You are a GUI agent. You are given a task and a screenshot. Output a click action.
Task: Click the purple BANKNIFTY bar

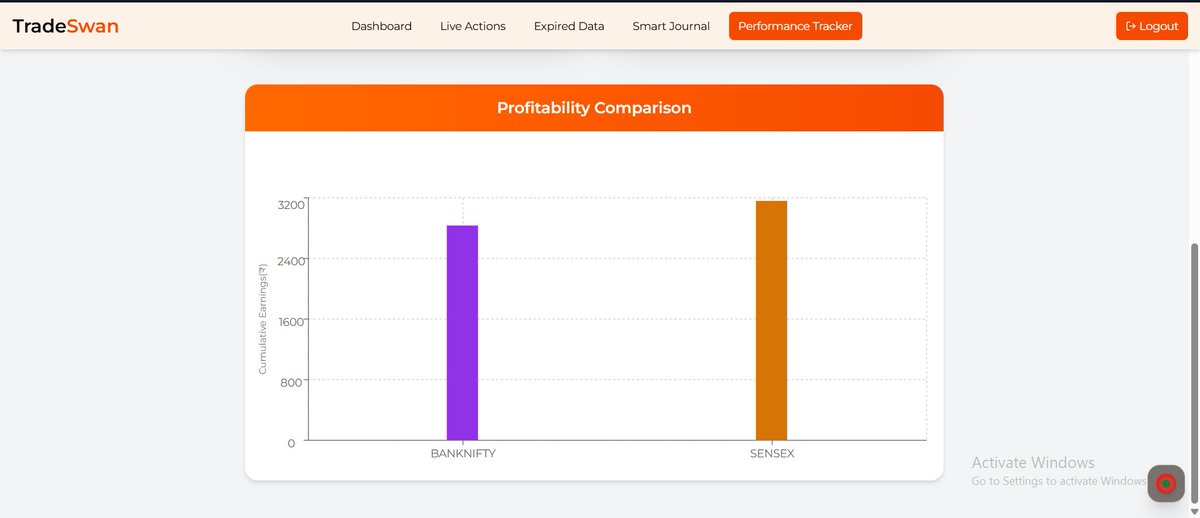point(462,333)
